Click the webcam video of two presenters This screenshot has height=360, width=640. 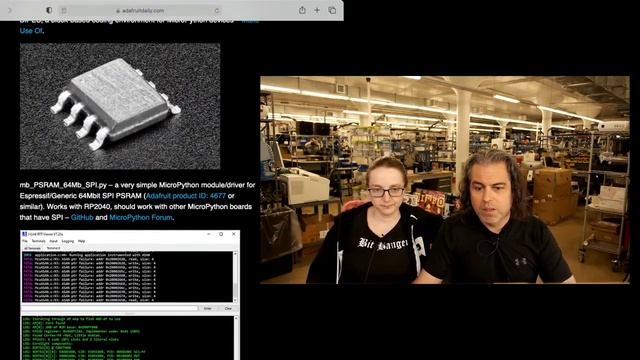pos(445,180)
